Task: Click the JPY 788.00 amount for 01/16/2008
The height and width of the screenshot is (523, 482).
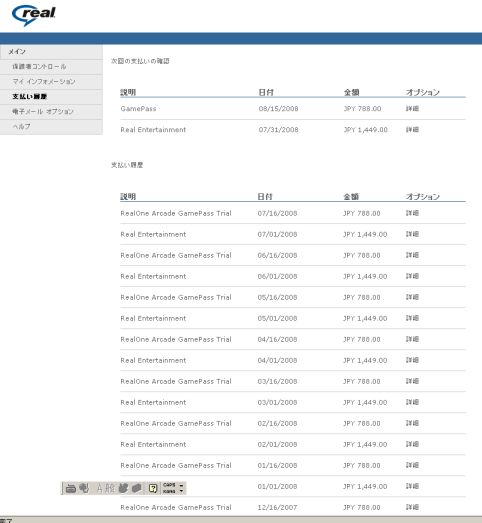Action: 362,465
